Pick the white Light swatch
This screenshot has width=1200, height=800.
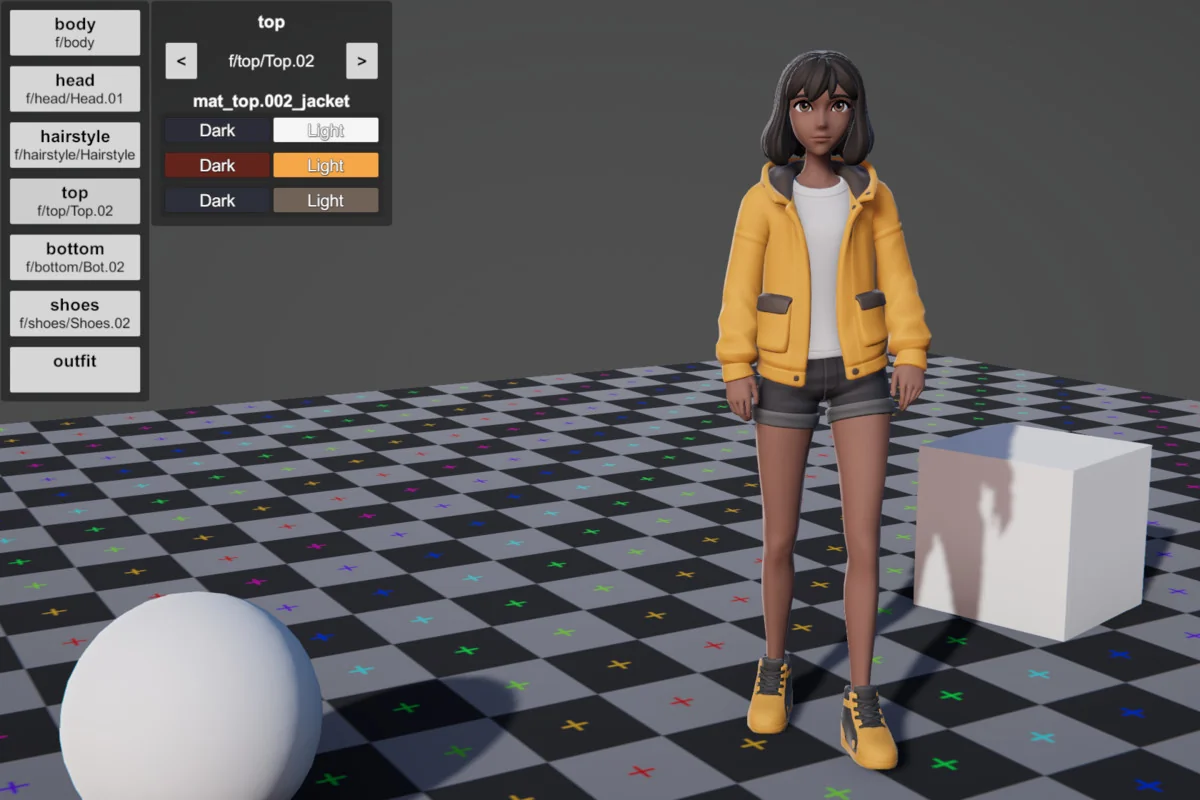click(326, 130)
